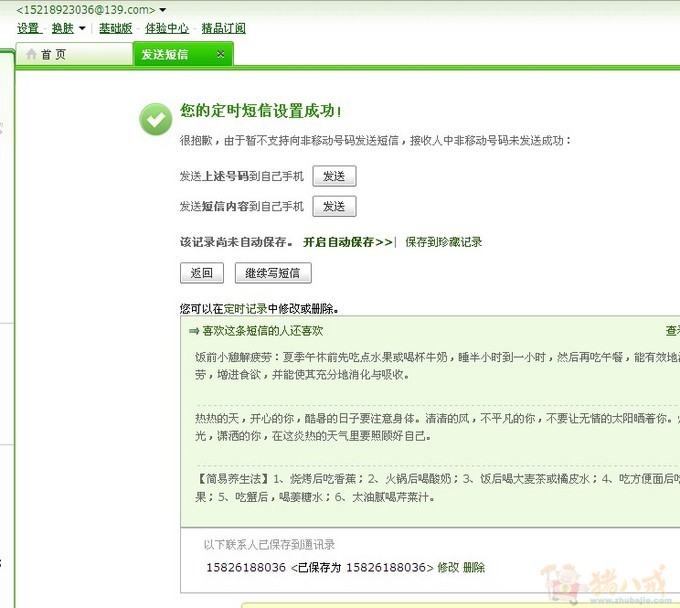The image size is (680, 608).
Task: Open 精品订阅 subscription link
Action: click(223, 28)
